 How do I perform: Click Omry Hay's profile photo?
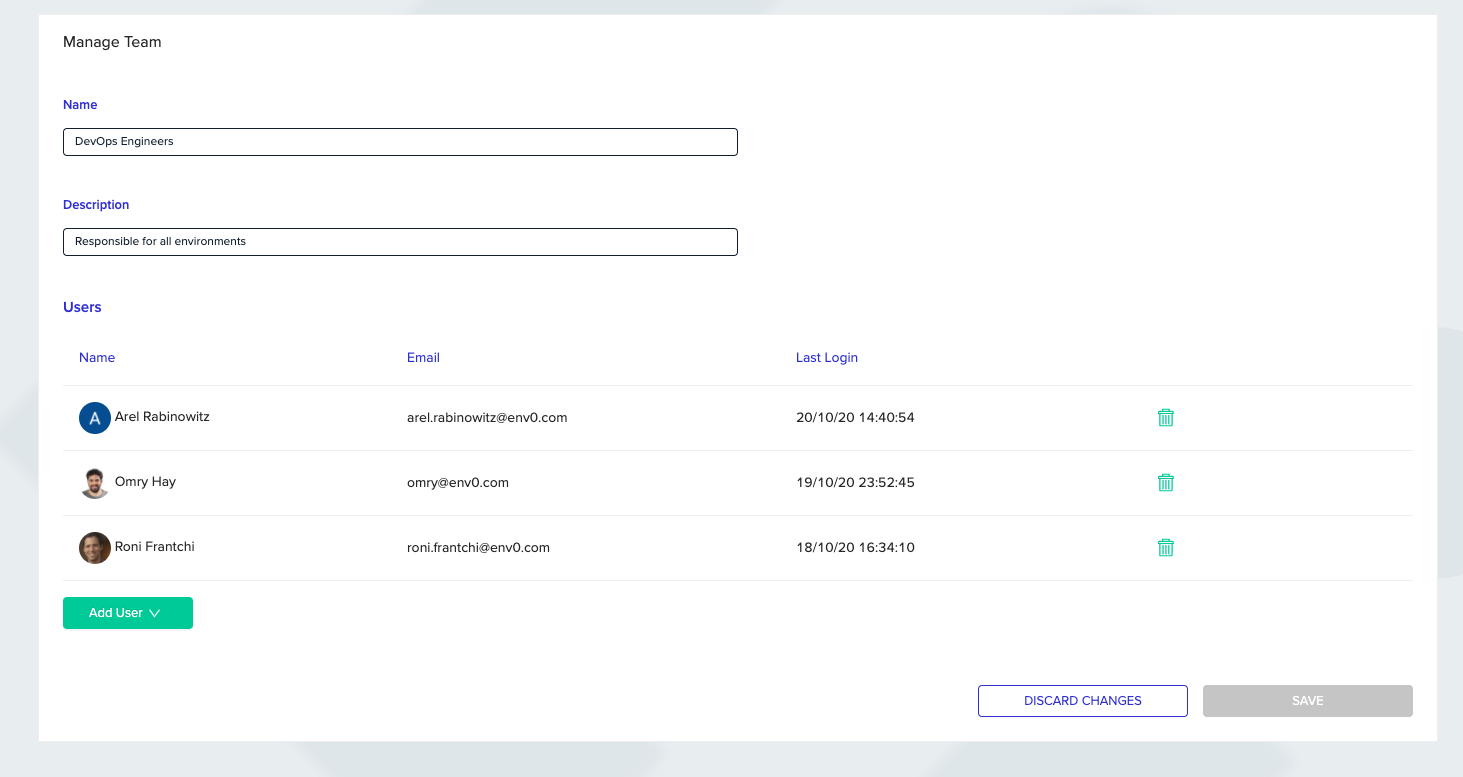pos(95,483)
